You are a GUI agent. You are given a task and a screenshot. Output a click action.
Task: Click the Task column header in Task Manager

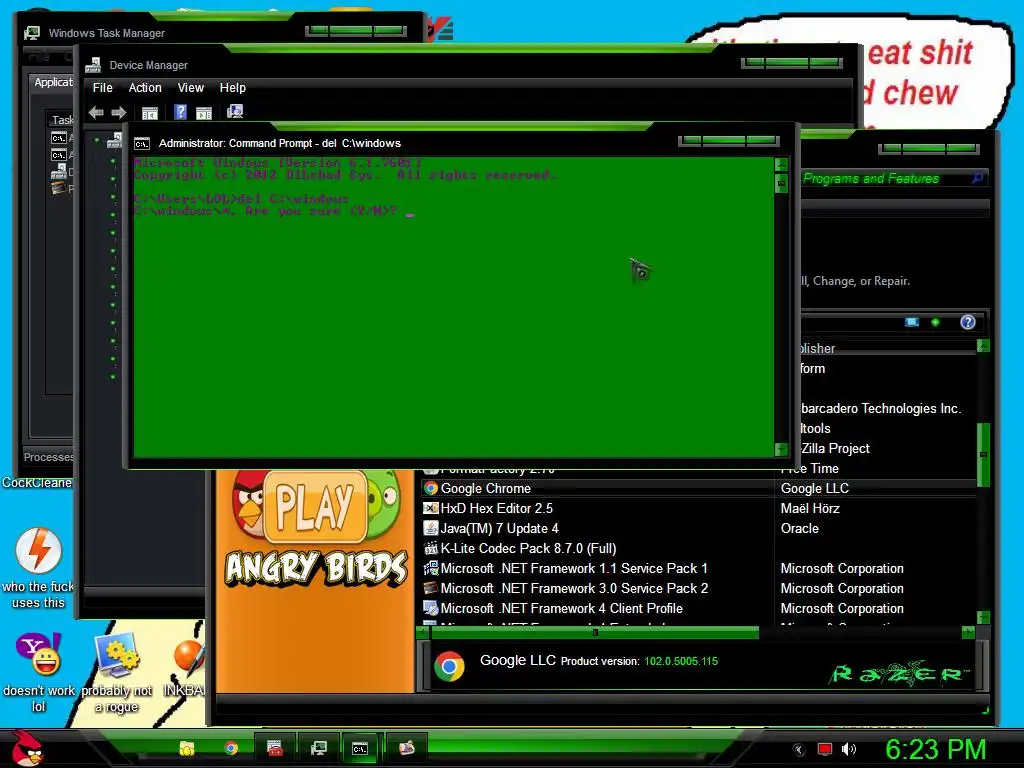pyautogui.click(x=62, y=120)
